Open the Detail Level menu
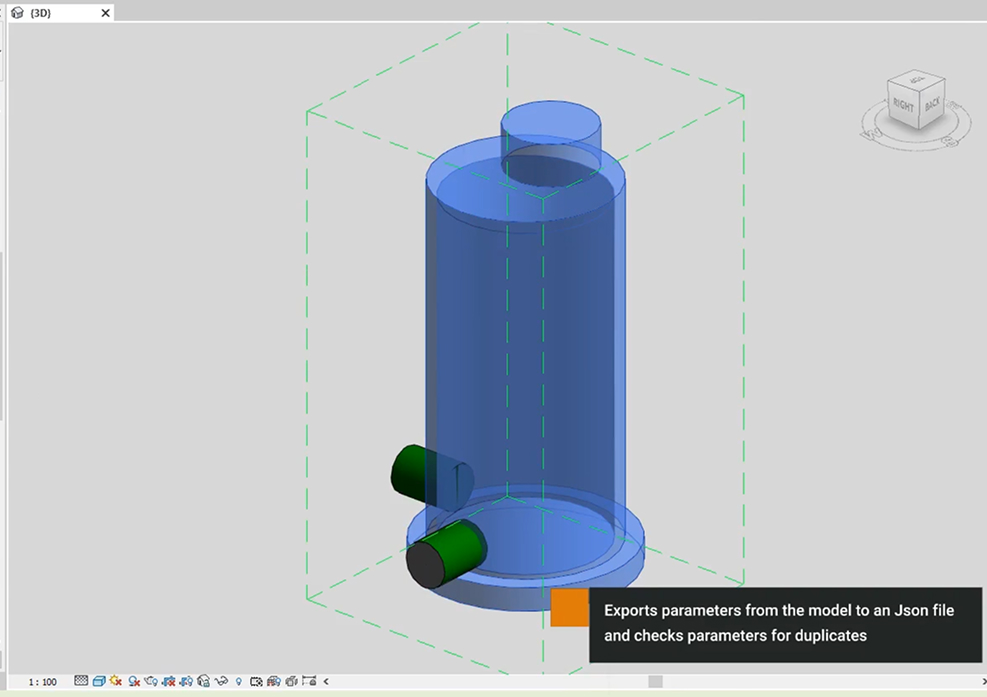The width and height of the screenshot is (987, 697). (81, 682)
